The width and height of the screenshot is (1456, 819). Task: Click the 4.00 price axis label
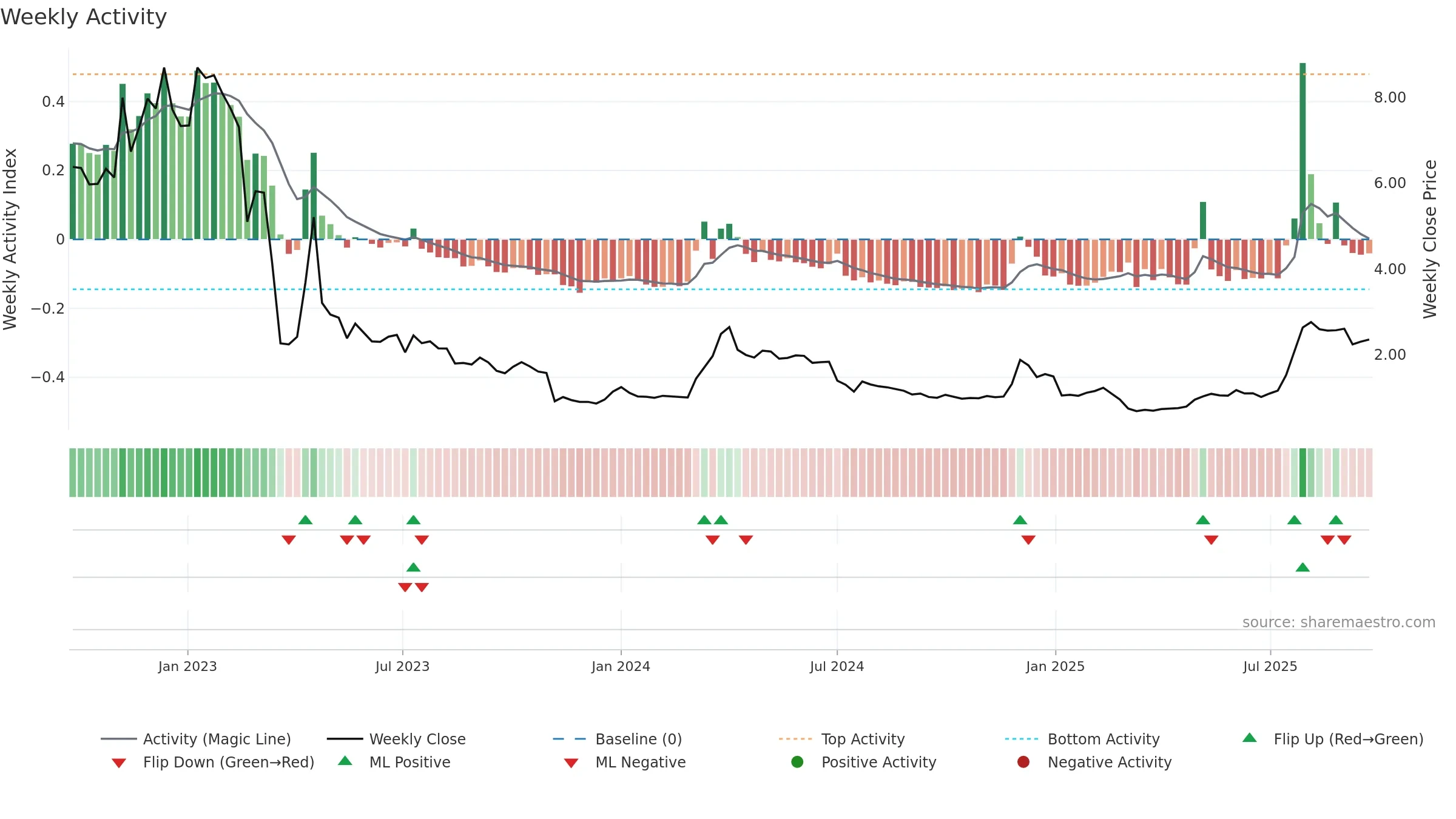(x=1390, y=269)
